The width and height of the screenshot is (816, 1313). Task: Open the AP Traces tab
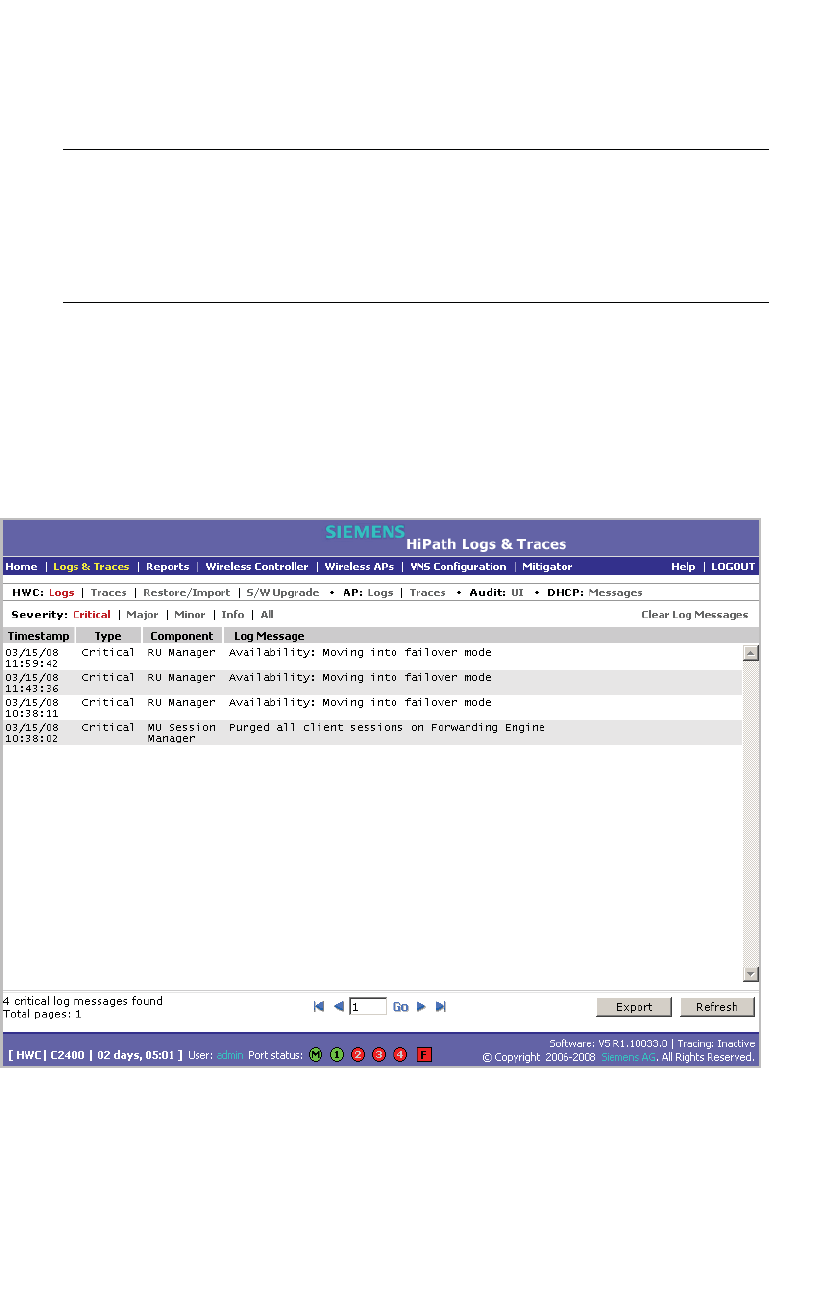(428, 592)
